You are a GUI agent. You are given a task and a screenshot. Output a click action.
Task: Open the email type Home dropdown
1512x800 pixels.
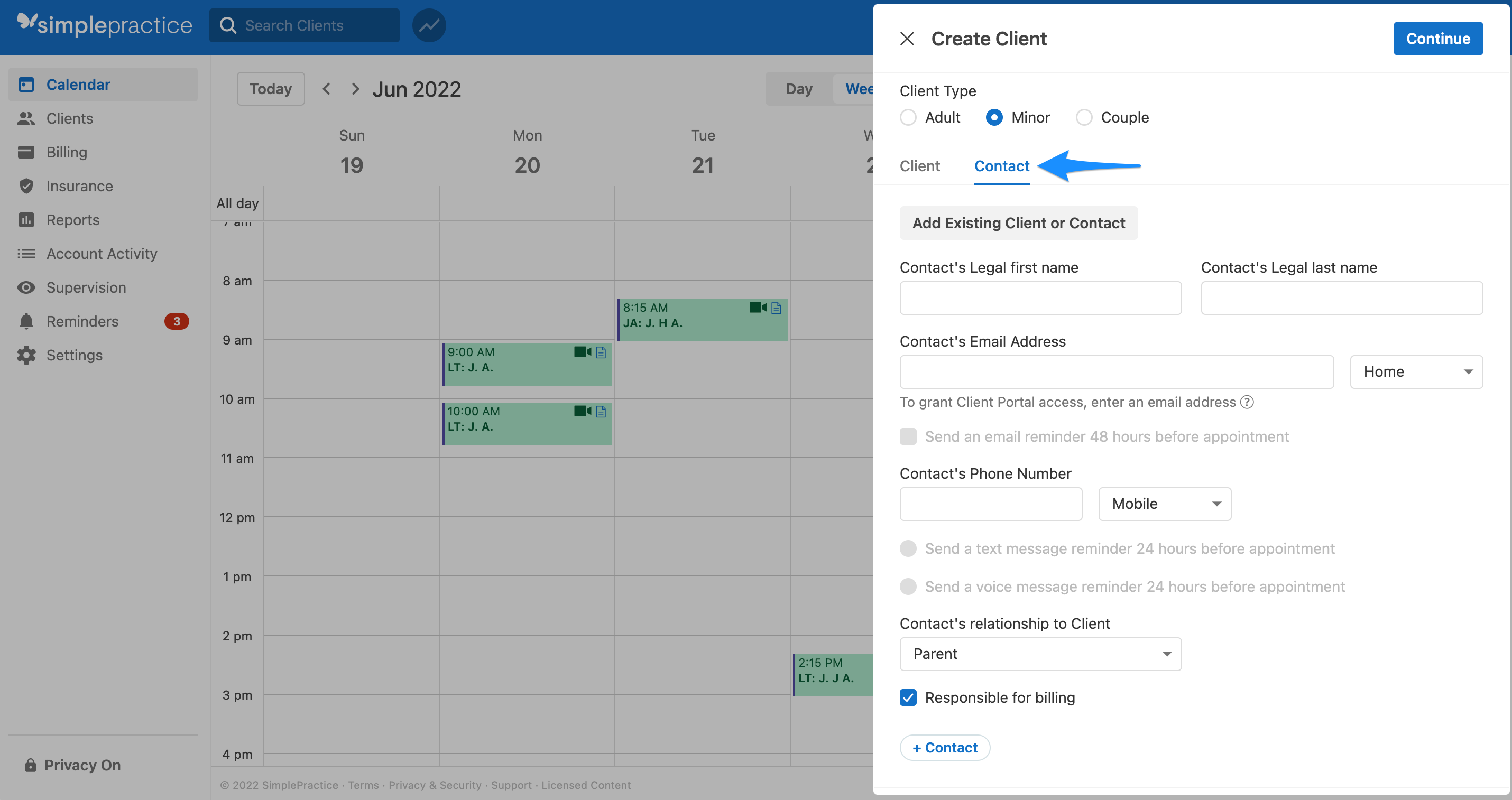point(1416,372)
